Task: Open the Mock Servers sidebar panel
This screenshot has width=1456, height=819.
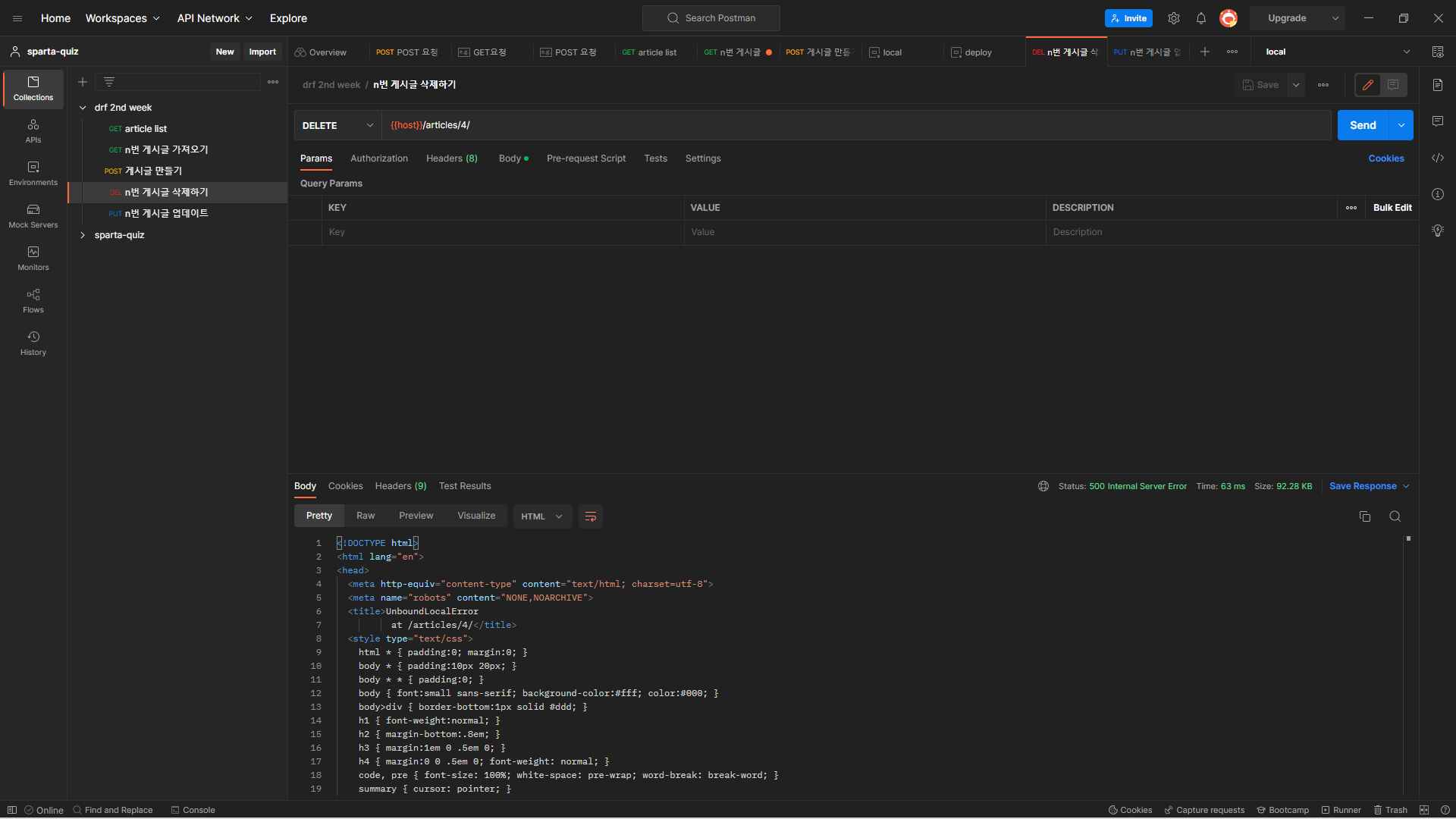Action: click(33, 215)
